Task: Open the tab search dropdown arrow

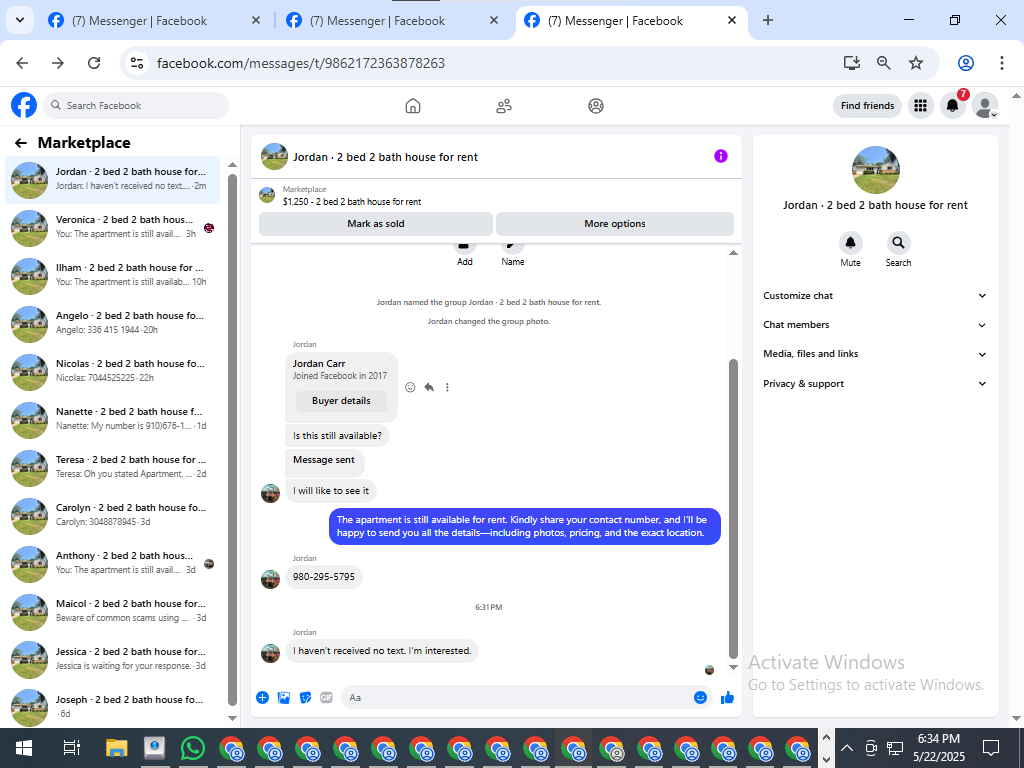Action: [20, 20]
